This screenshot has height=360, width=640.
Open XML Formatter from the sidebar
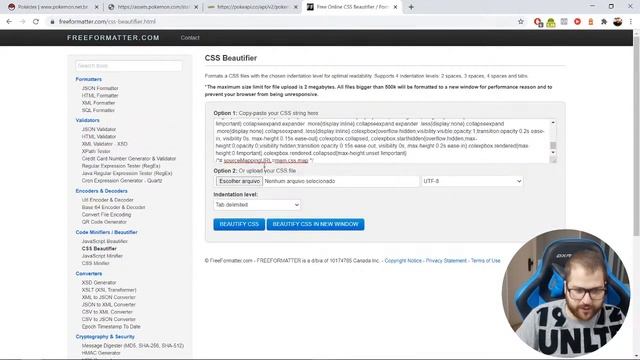pos(98,103)
